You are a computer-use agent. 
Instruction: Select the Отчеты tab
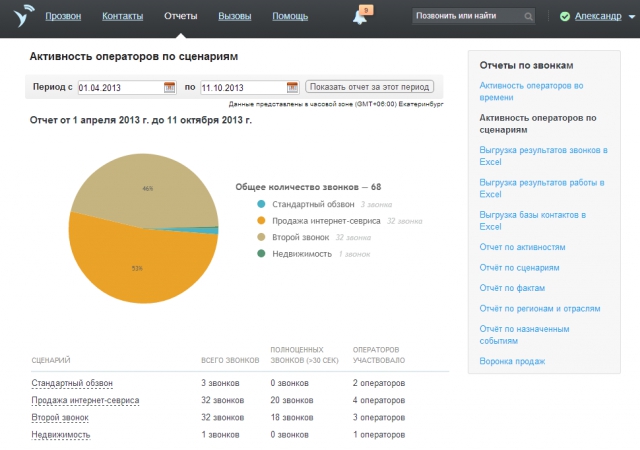[x=180, y=16]
